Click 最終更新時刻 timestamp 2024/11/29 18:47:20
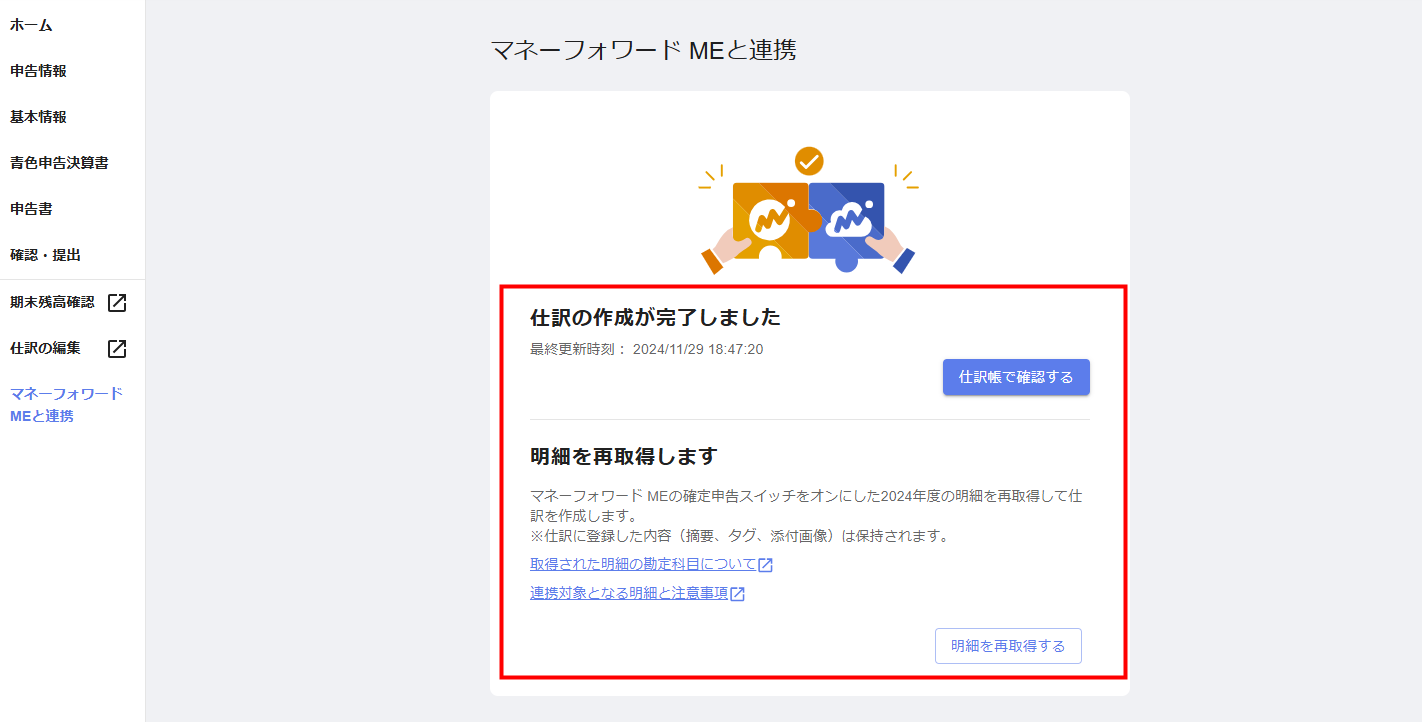 point(647,349)
